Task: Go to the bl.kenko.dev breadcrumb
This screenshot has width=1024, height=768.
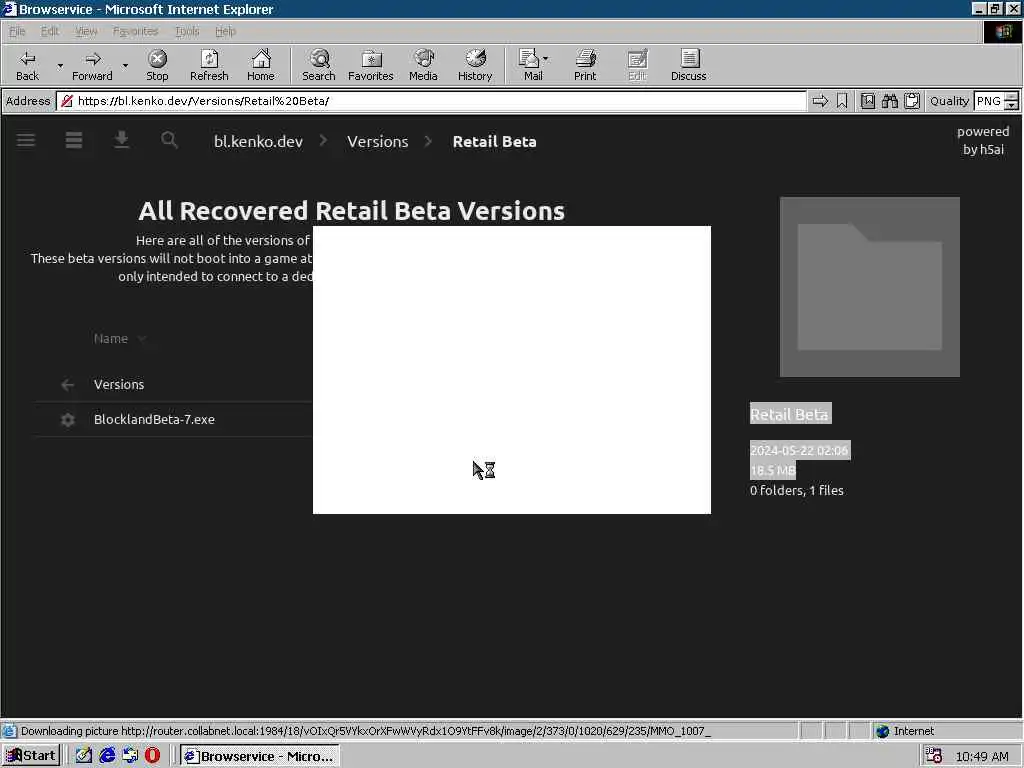Action: (x=258, y=142)
